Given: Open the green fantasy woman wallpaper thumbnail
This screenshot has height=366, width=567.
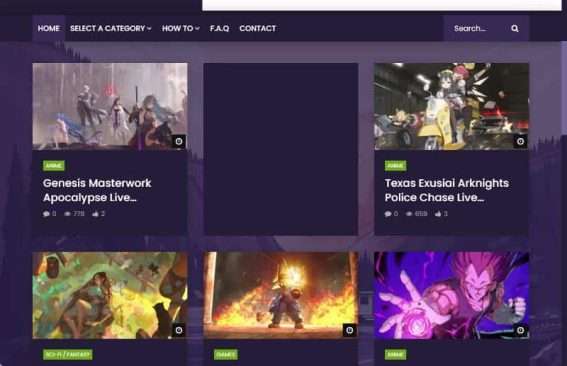Looking at the screenshot, I should coord(110,295).
